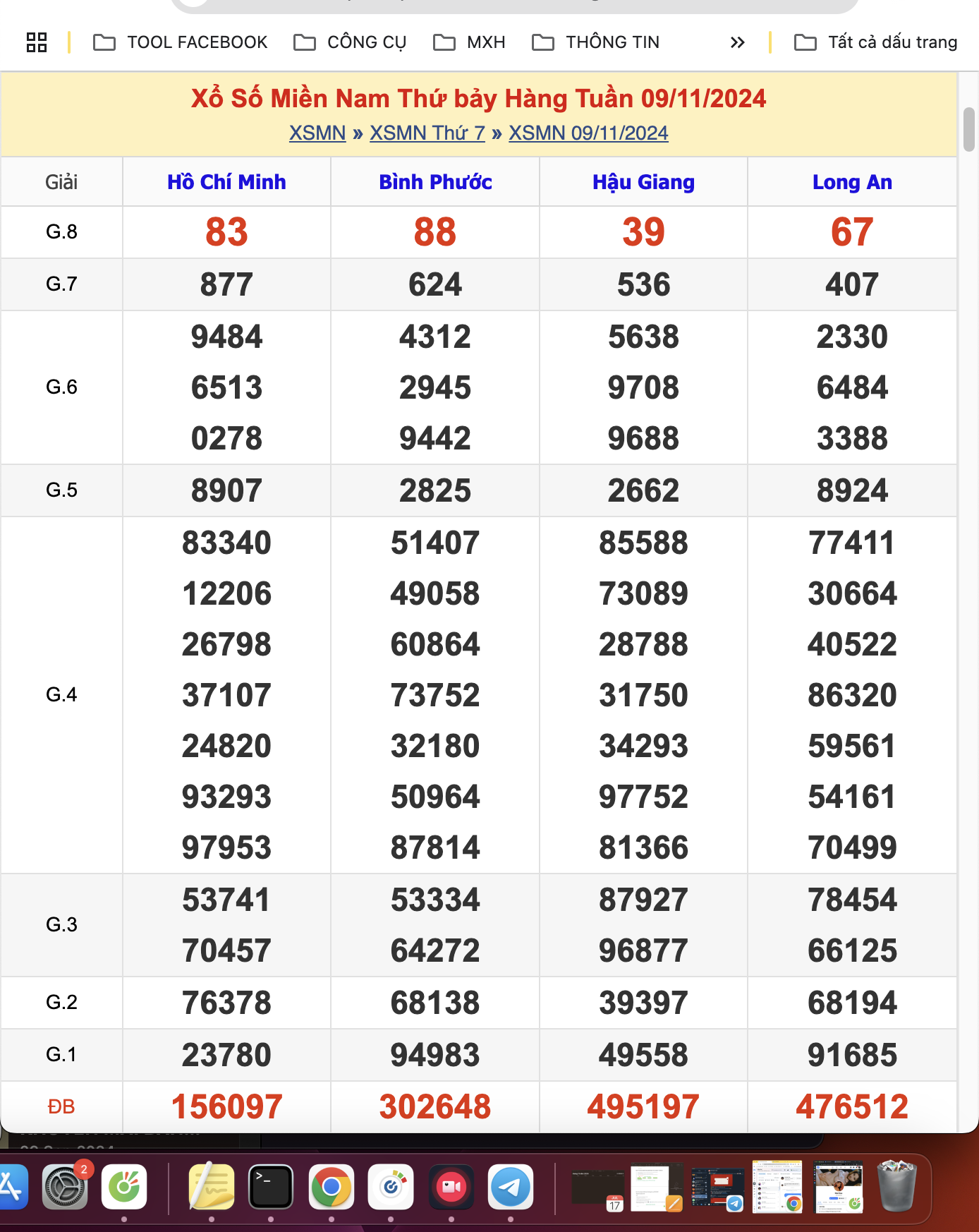The height and width of the screenshot is (1232, 979).
Task: Launch Cốc Cốc browser from the dock
Action: pyautogui.click(x=124, y=1187)
